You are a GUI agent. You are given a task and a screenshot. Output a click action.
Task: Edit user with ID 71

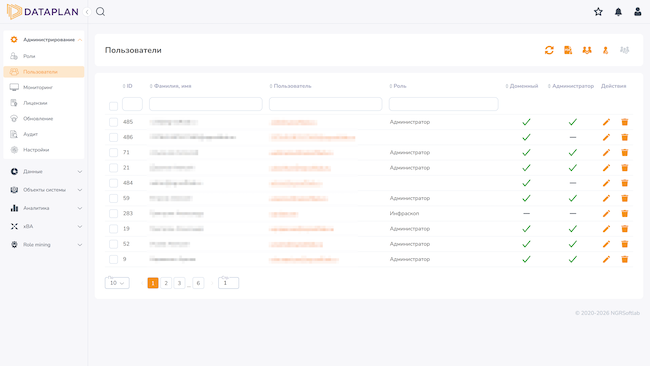606,153
